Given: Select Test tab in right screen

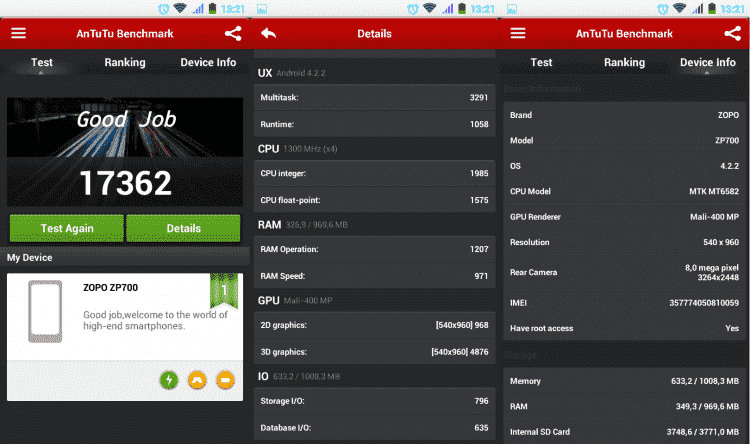Looking at the screenshot, I should 541,63.
